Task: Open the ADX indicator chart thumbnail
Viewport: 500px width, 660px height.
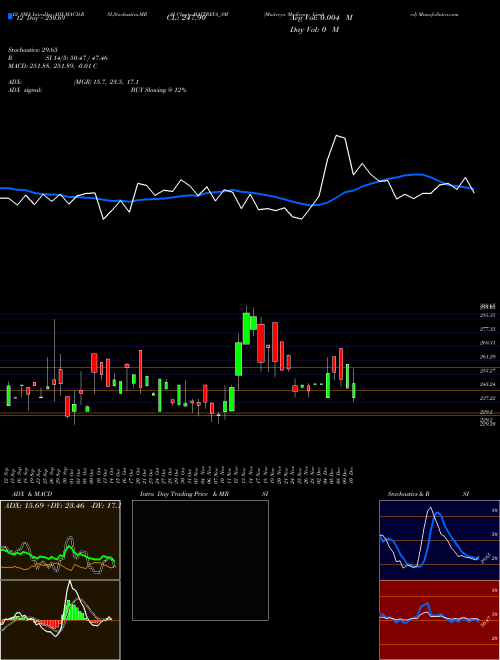Action: pos(60,540)
